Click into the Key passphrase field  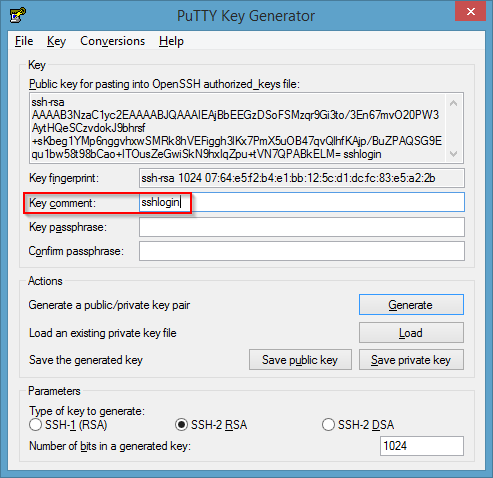pos(302,227)
